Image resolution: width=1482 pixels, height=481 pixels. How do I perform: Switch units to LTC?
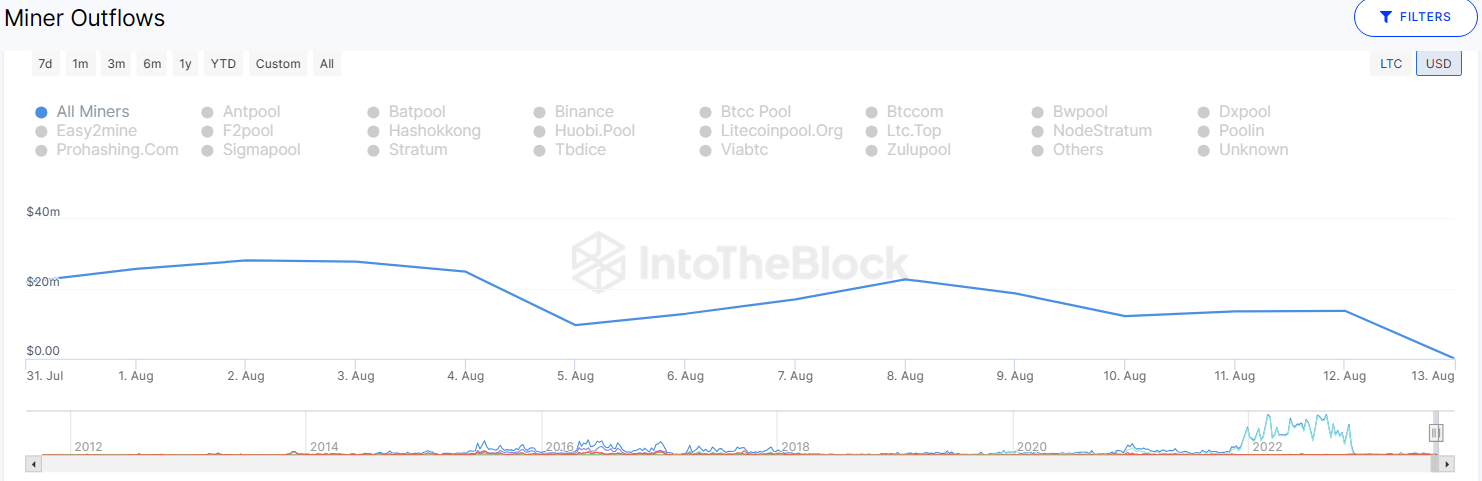pos(1391,64)
